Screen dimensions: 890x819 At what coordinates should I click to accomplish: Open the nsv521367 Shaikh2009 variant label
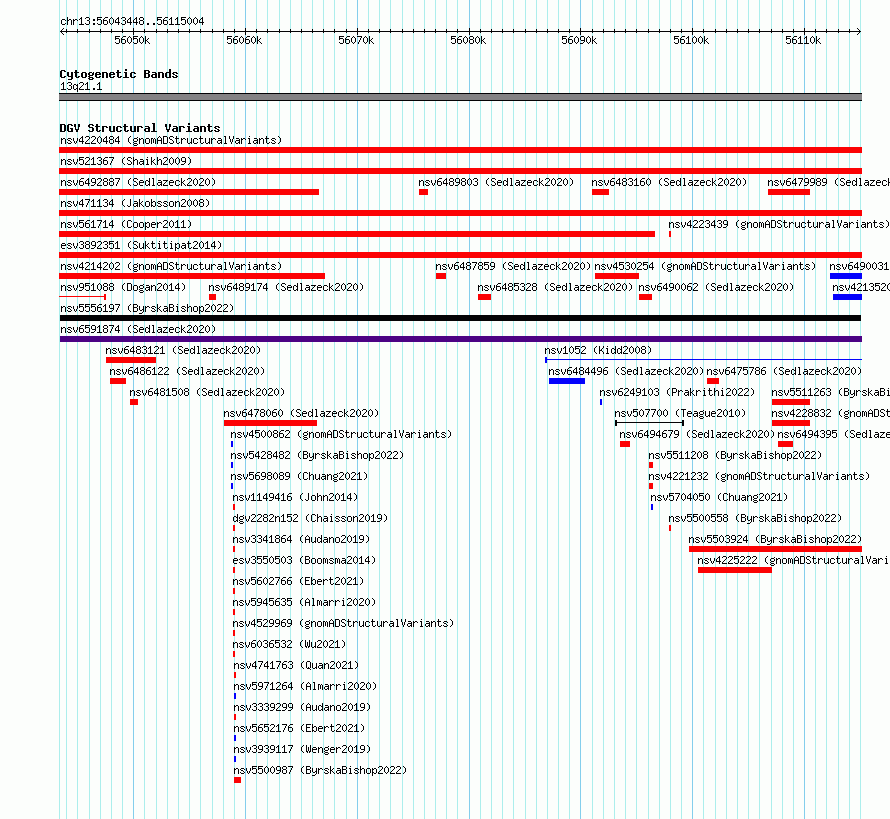(x=126, y=161)
